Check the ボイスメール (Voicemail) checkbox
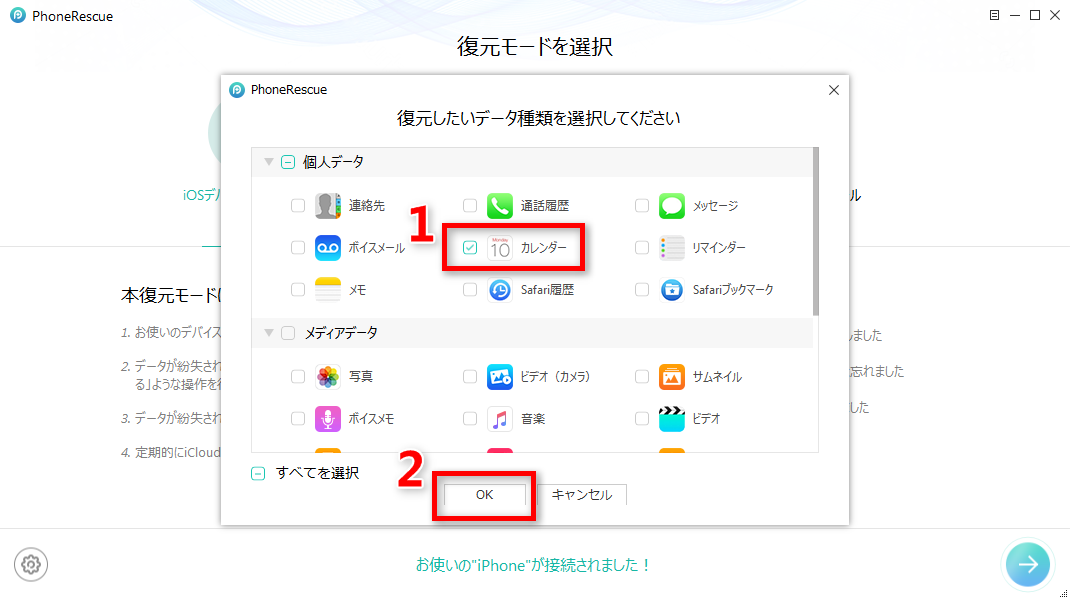Viewport: 1070px width, 600px height. [x=298, y=248]
